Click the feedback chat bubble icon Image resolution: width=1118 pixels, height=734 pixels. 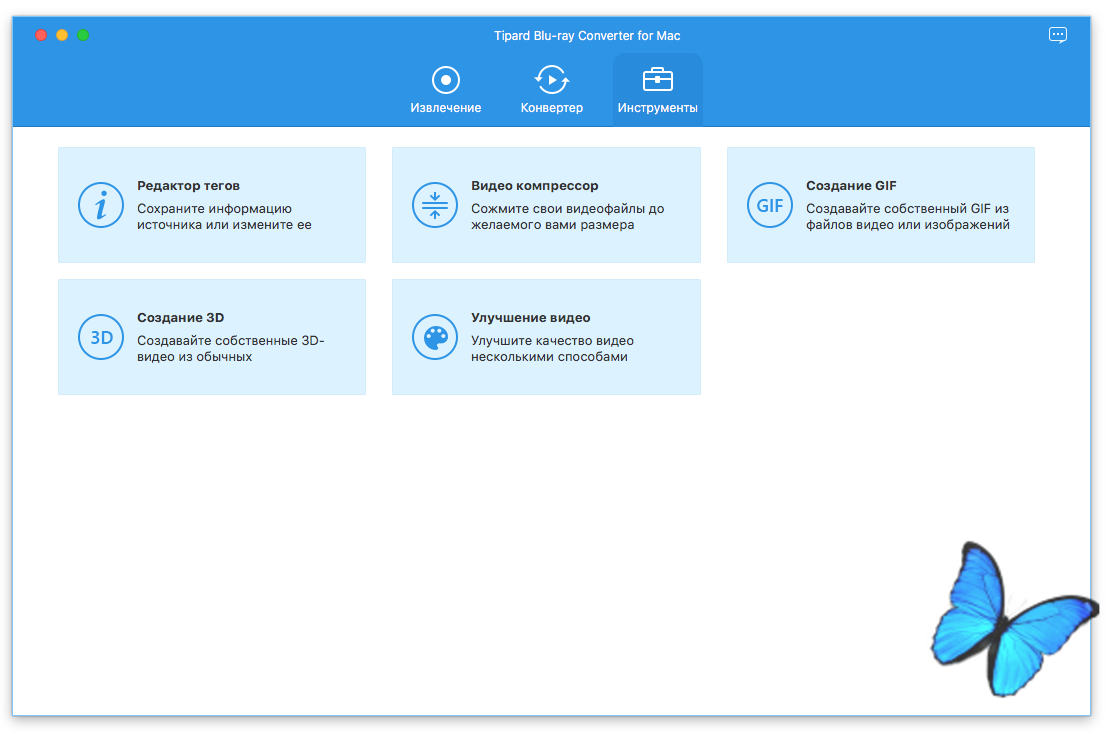point(1057,35)
